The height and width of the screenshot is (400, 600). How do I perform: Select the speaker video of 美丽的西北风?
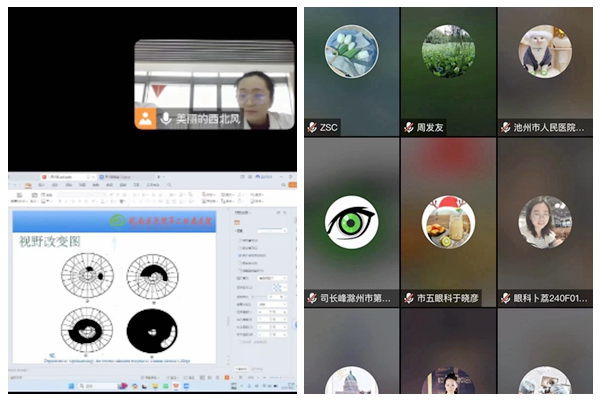point(214,84)
